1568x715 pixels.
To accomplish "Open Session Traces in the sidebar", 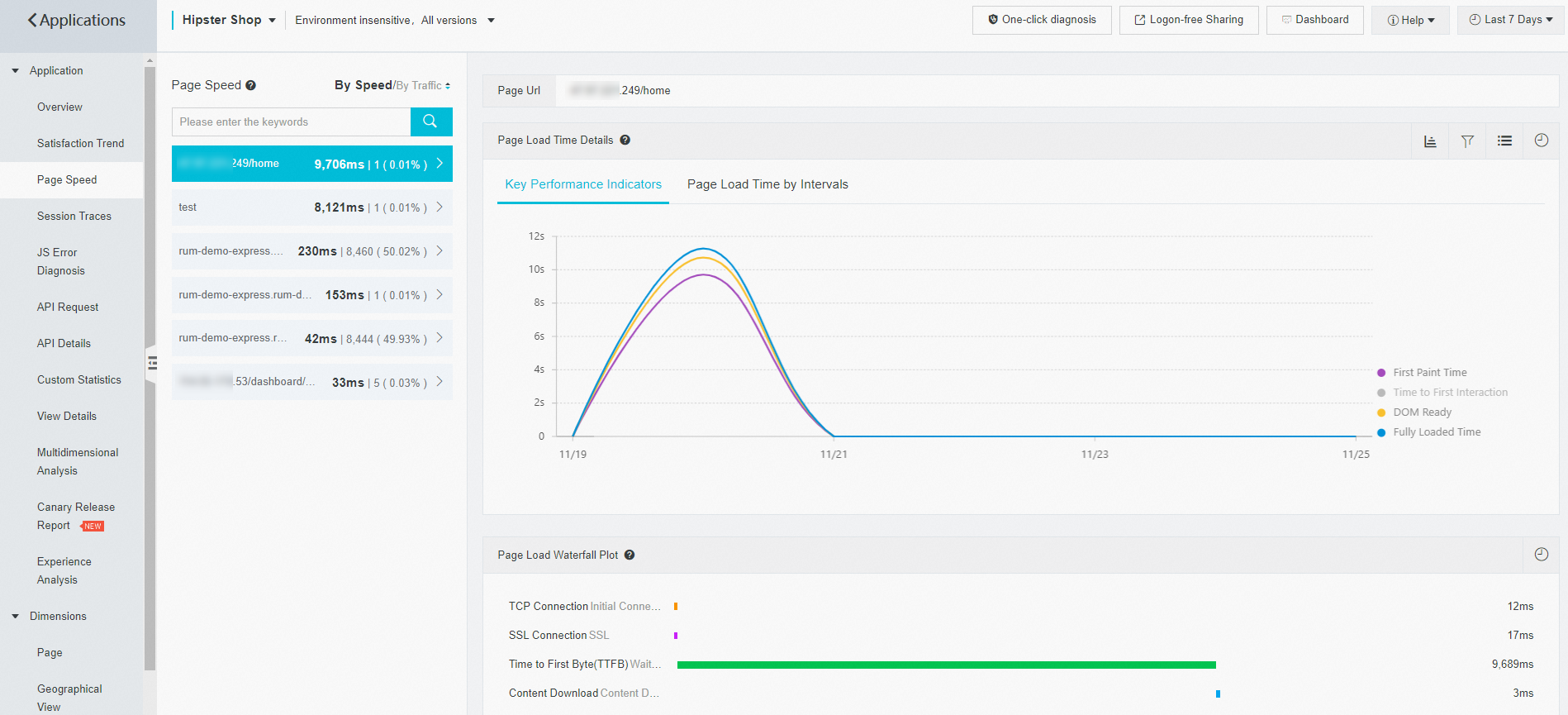I will tap(74, 216).
